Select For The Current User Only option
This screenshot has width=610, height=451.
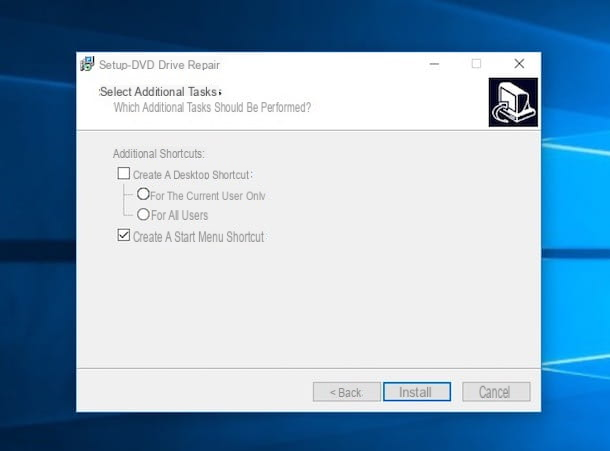pos(143,194)
